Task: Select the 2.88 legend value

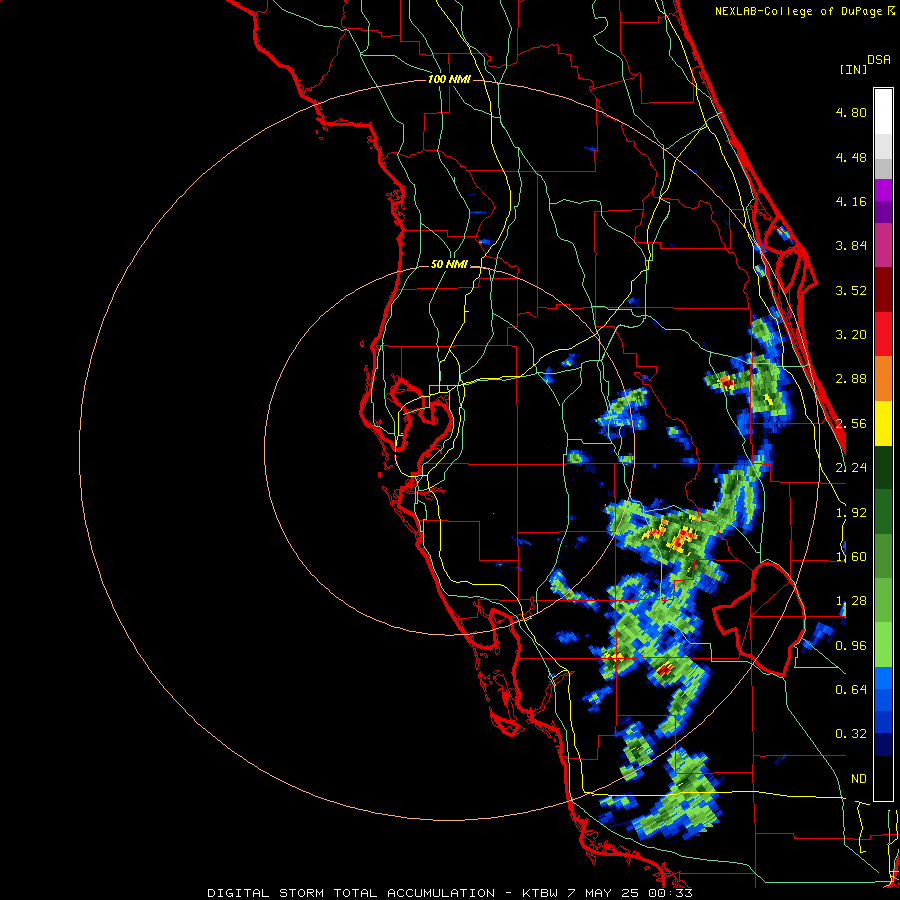Action: tap(851, 379)
